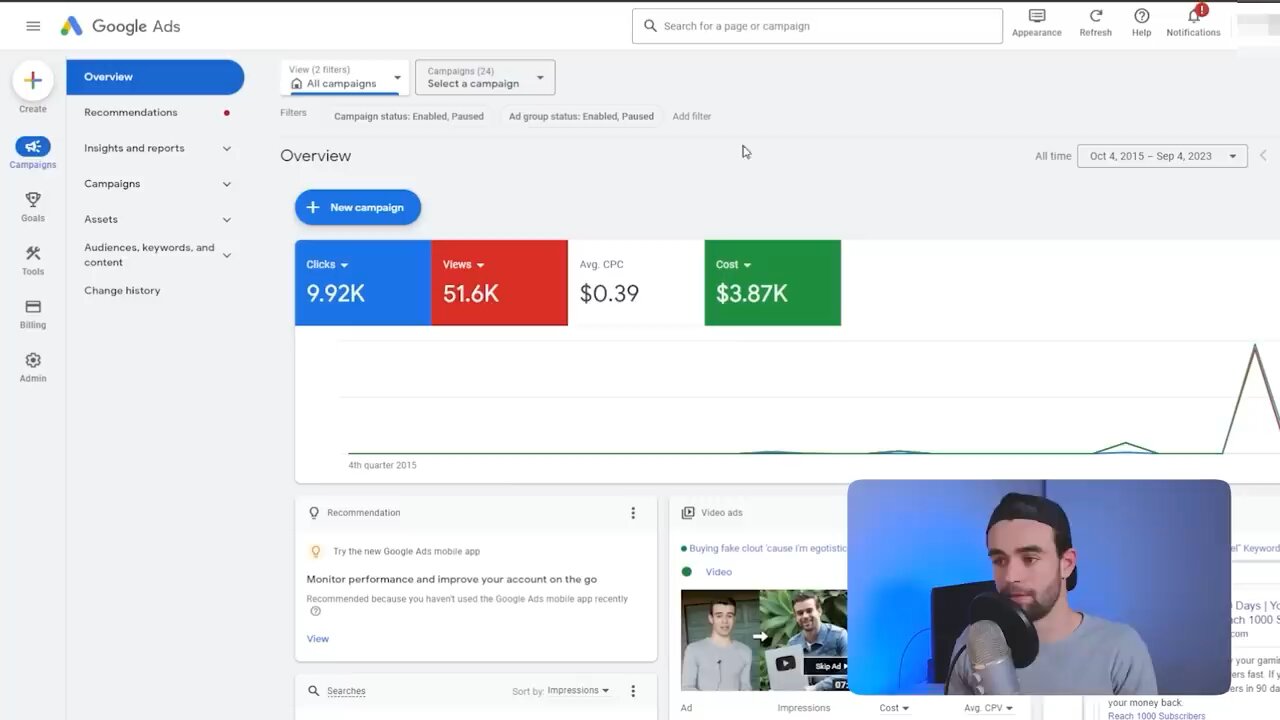
Task: Open the hamburger main menu
Action: pyautogui.click(x=33, y=26)
